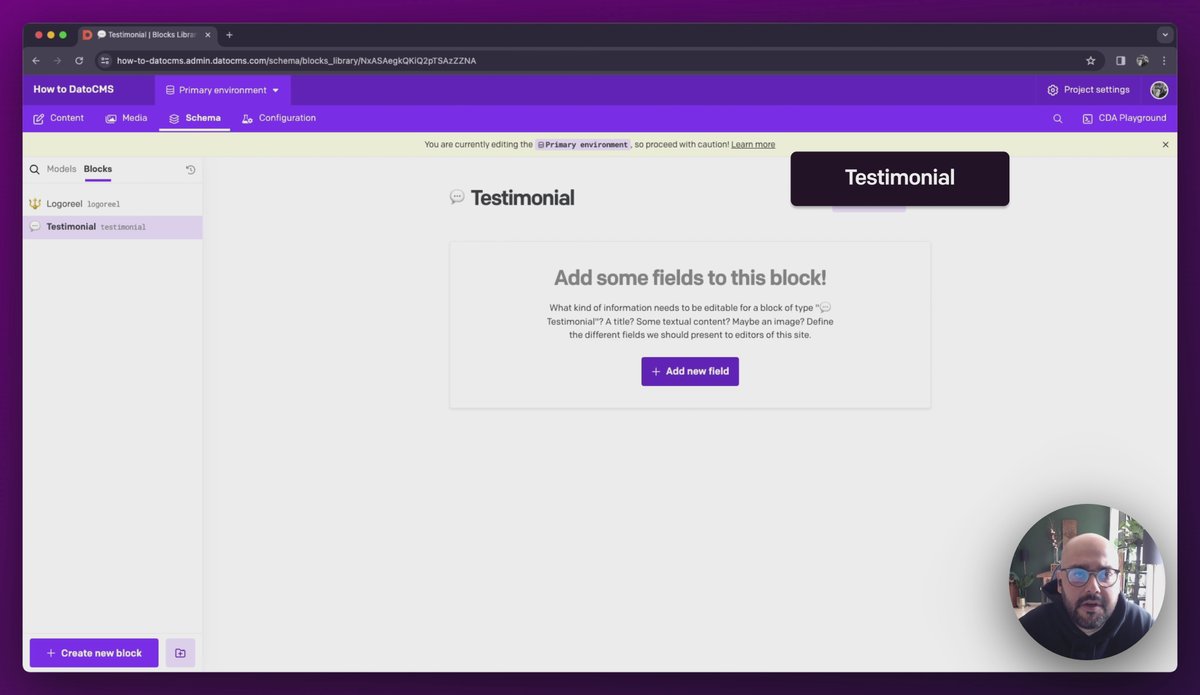The image size is (1200, 695).
Task: Open Chrome three-dot menu
Action: 1164,60
